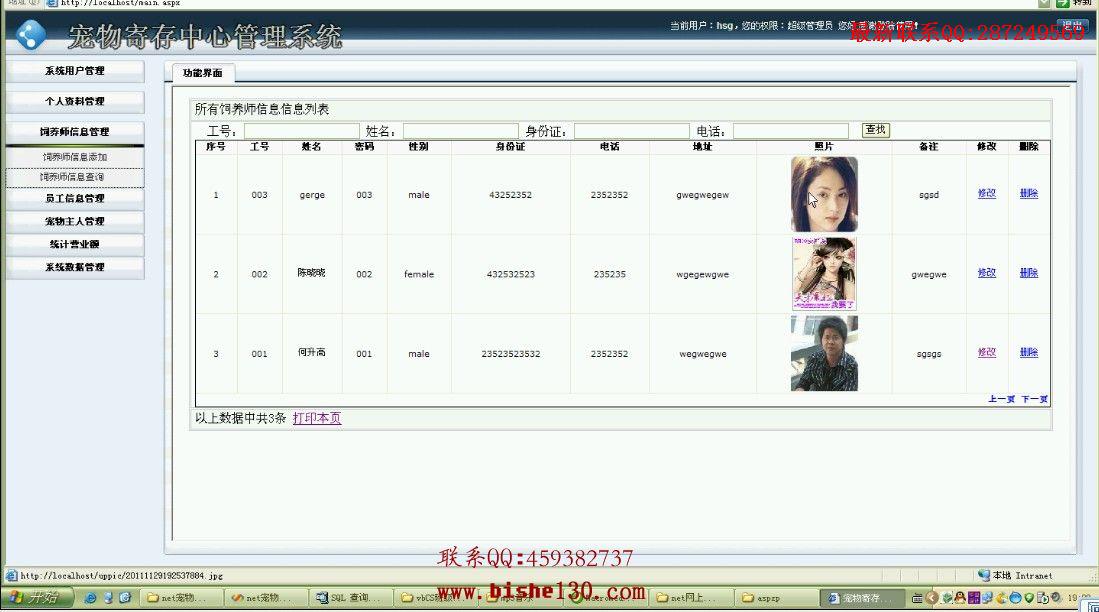Click the 打印本页 print link
The width and height of the screenshot is (1099, 612).
tap(317, 418)
